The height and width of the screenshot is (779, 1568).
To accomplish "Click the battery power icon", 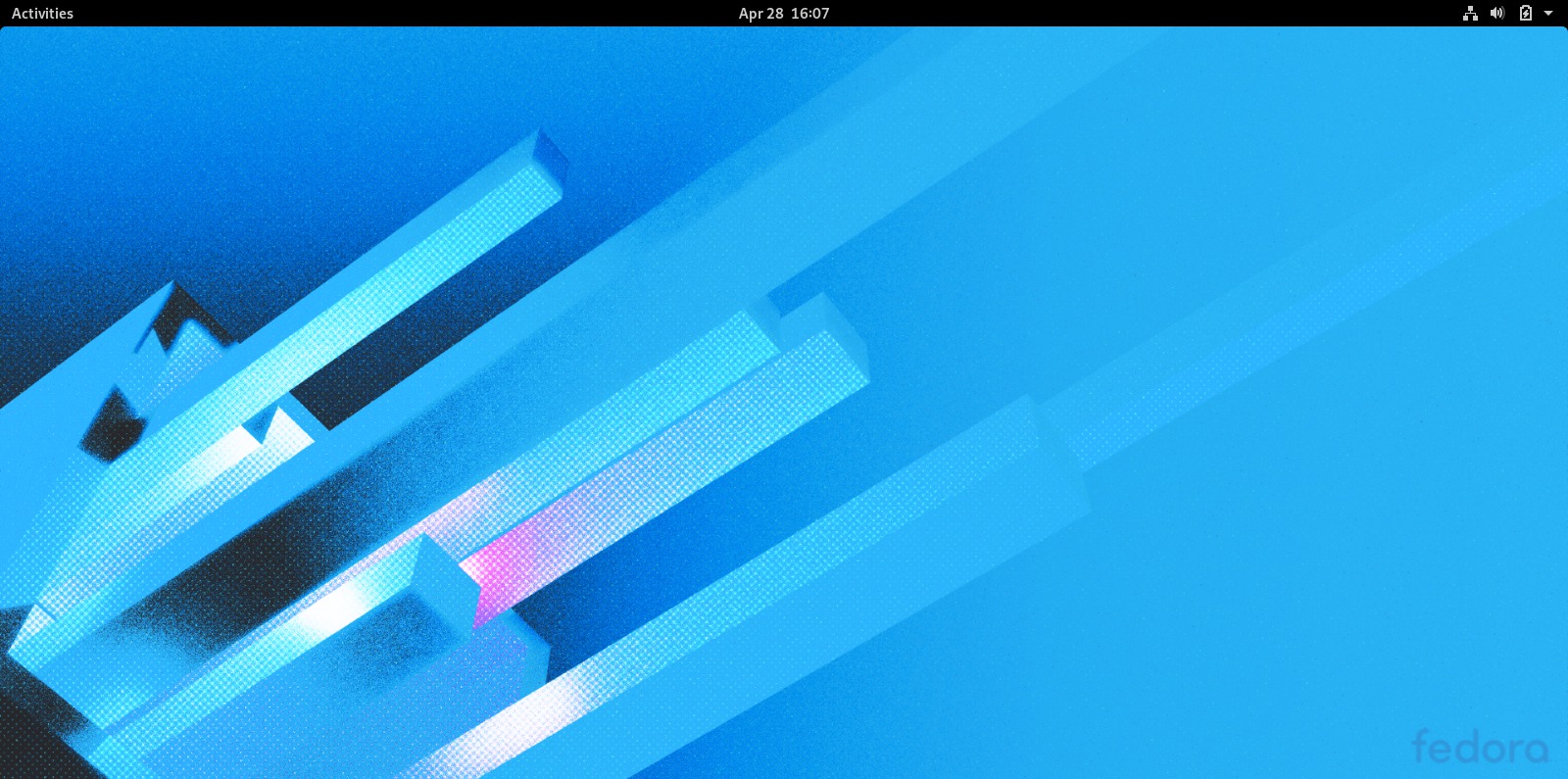I will click(x=1526, y=14).
